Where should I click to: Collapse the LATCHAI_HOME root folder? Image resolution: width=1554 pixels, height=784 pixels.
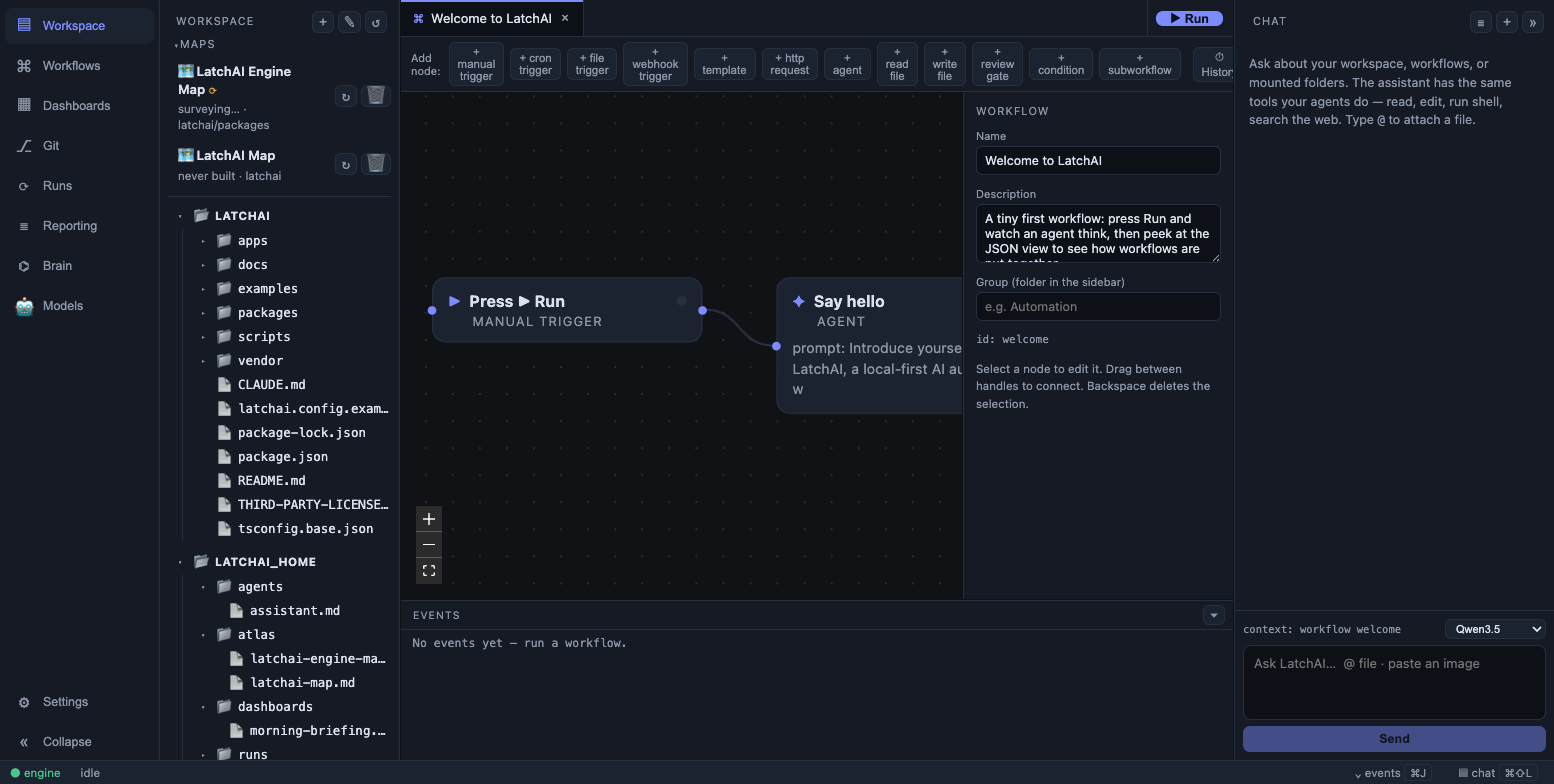pyautogui.click(x=181, y=562)
